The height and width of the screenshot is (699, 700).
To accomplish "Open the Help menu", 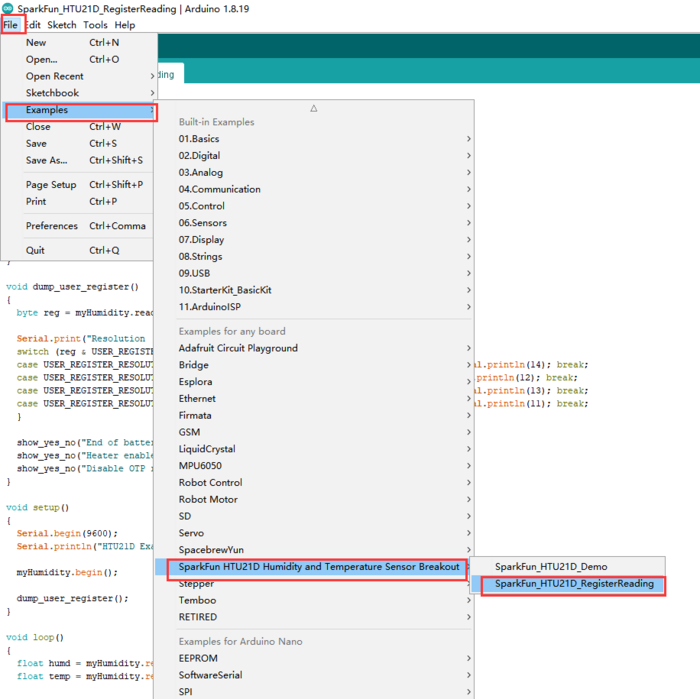I will pyautogui.click(x=125, y=25).
